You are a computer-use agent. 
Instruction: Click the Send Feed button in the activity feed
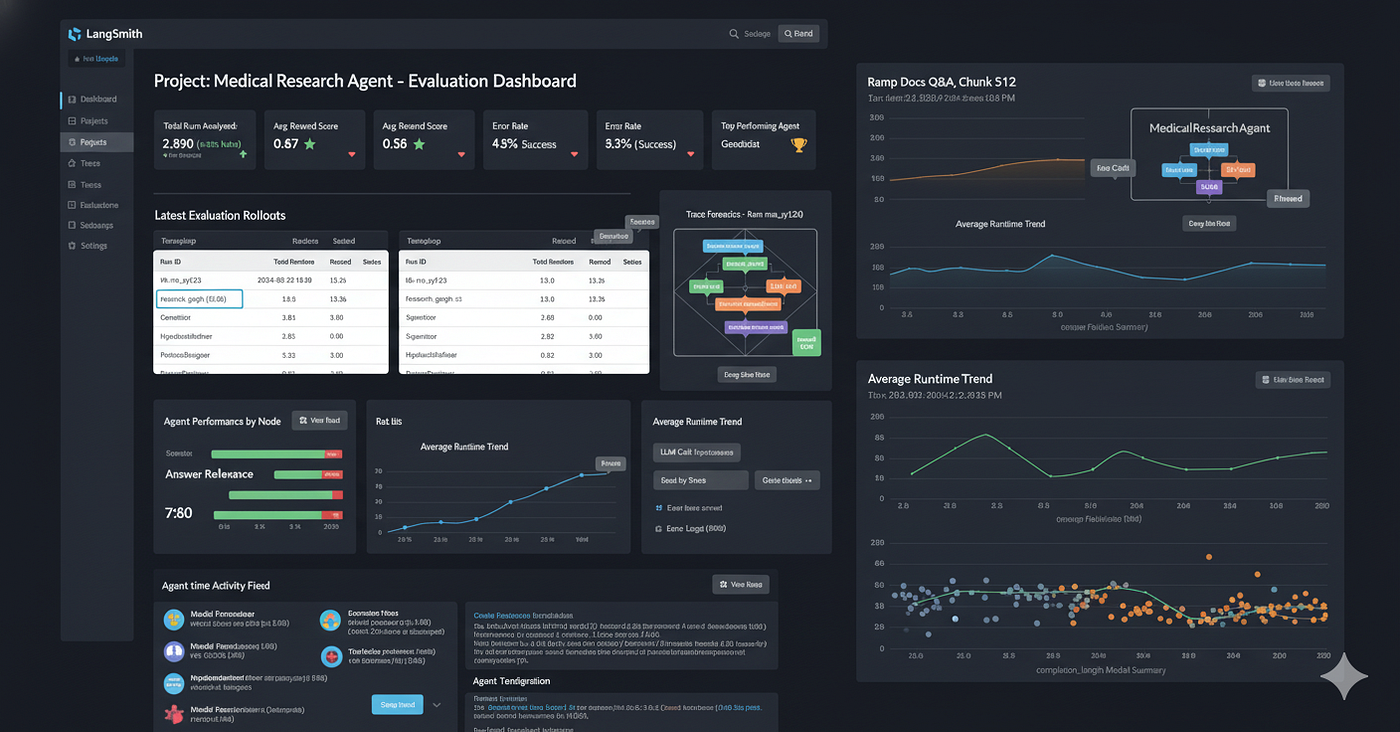click(397, 704)
